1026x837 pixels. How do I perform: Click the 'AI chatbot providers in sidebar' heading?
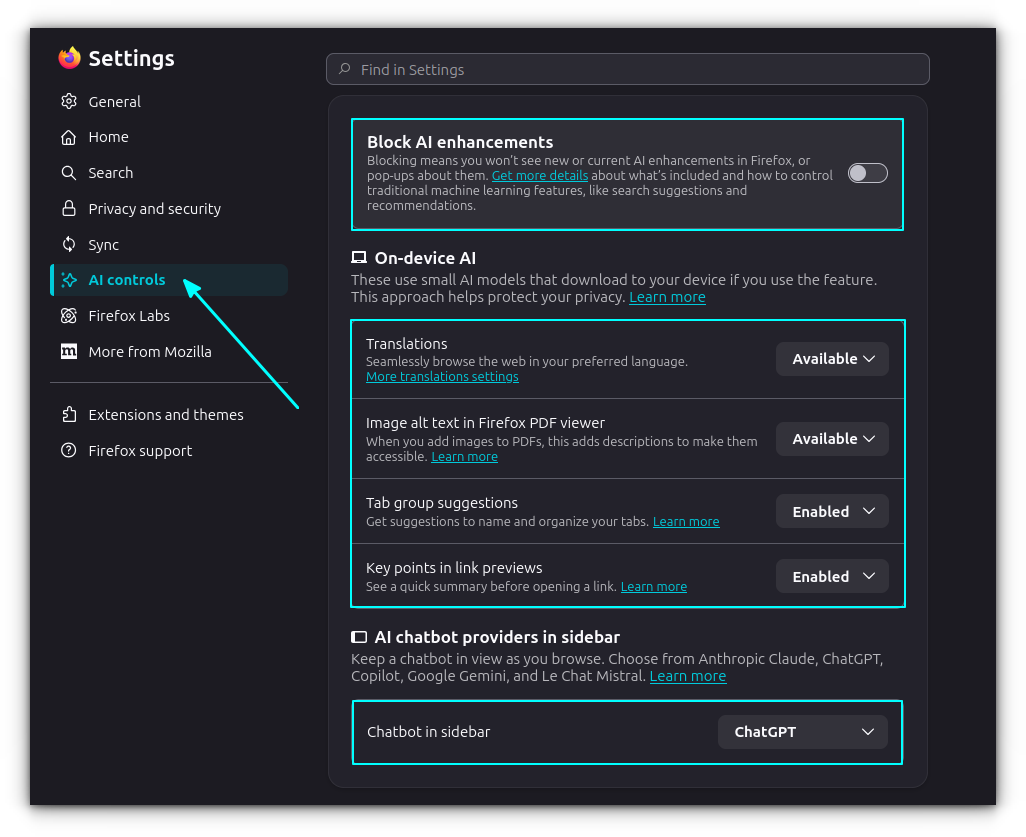[497, 637]
